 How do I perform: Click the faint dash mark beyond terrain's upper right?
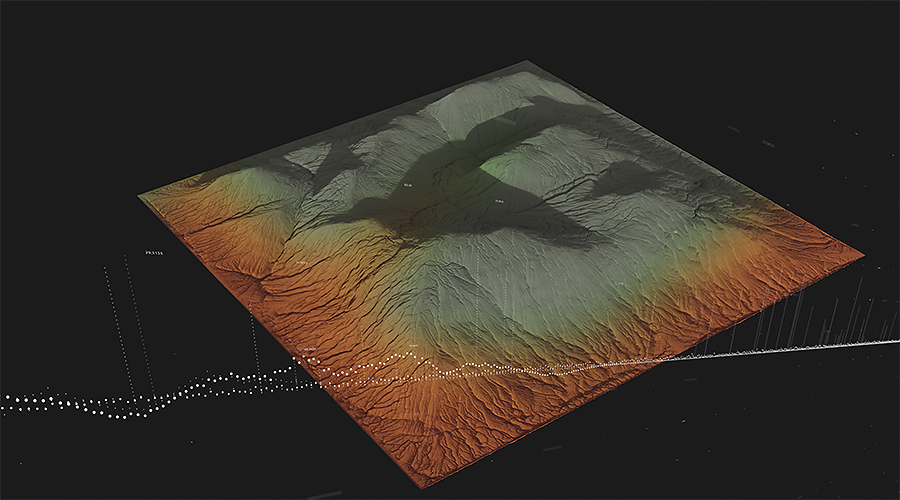[733, 129]
